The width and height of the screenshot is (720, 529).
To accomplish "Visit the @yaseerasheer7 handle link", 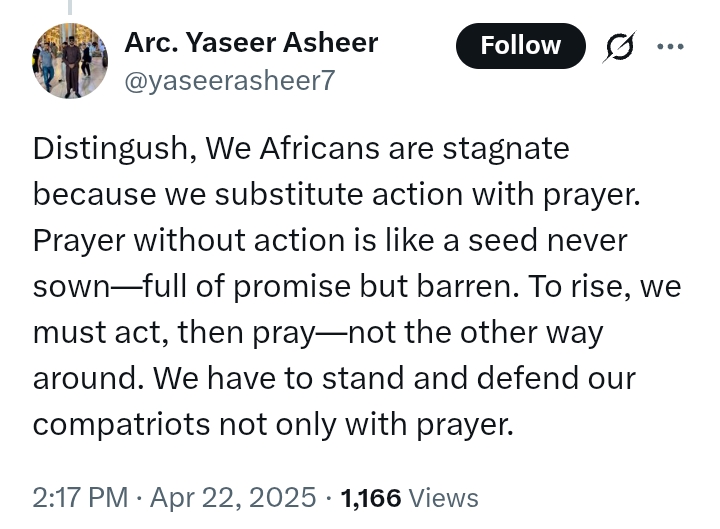I will point(230,81).
